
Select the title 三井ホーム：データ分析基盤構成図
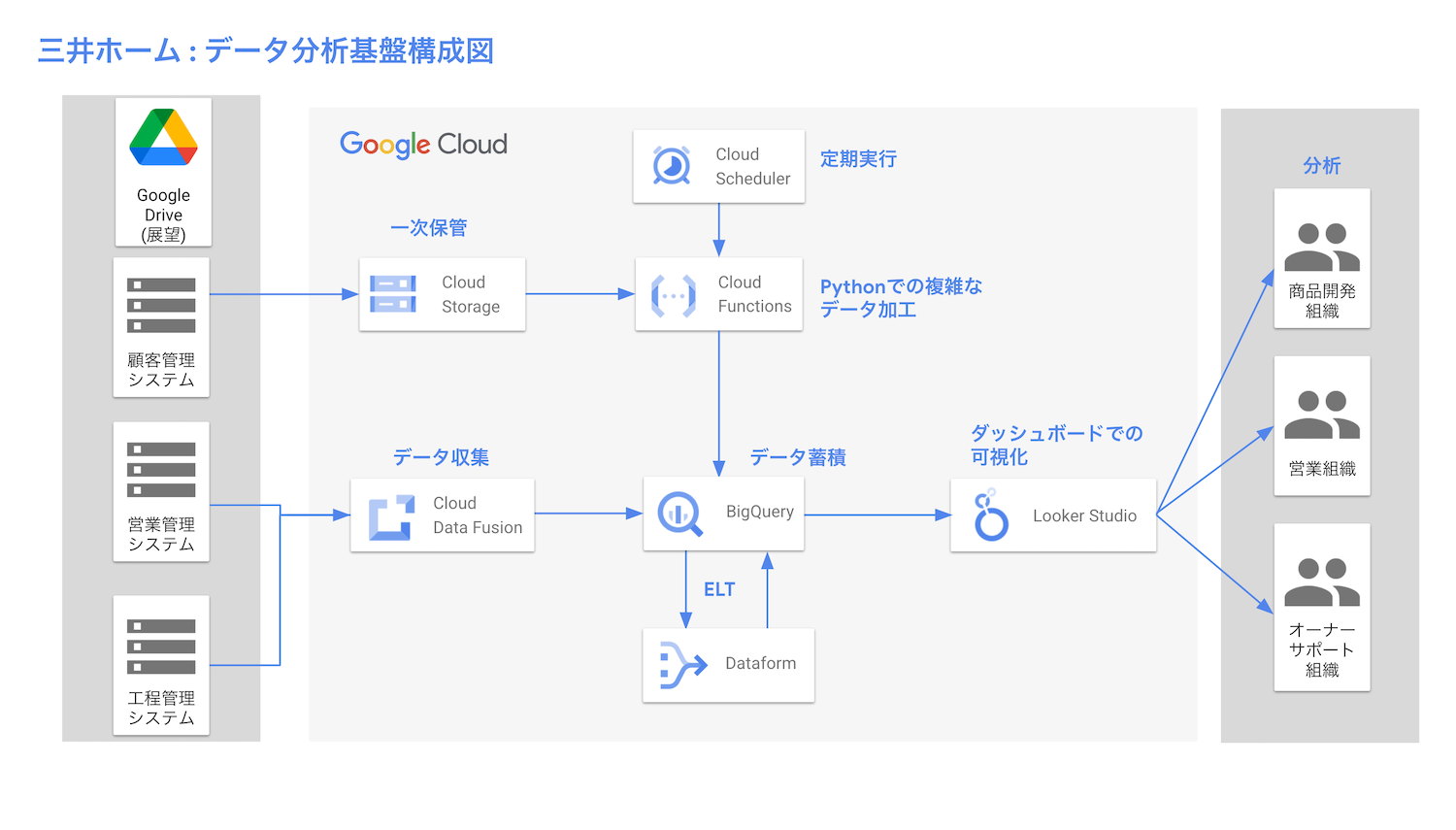pyautogui.click(x=266, y=50)
